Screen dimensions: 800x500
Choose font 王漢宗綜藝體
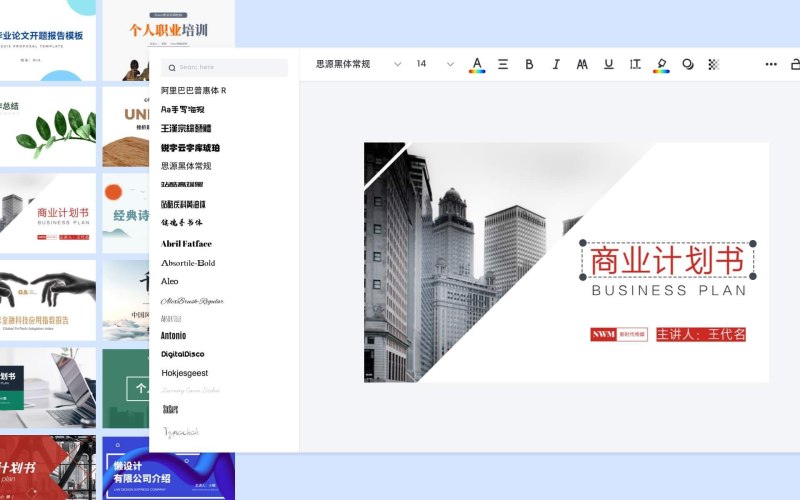(186, 128)
